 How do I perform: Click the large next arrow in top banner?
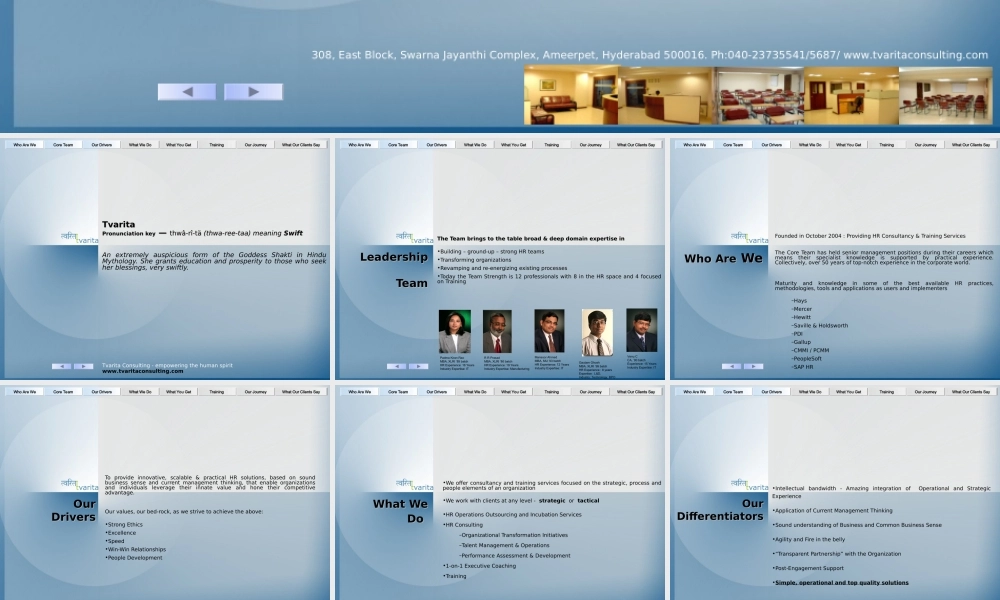point(253,92)
